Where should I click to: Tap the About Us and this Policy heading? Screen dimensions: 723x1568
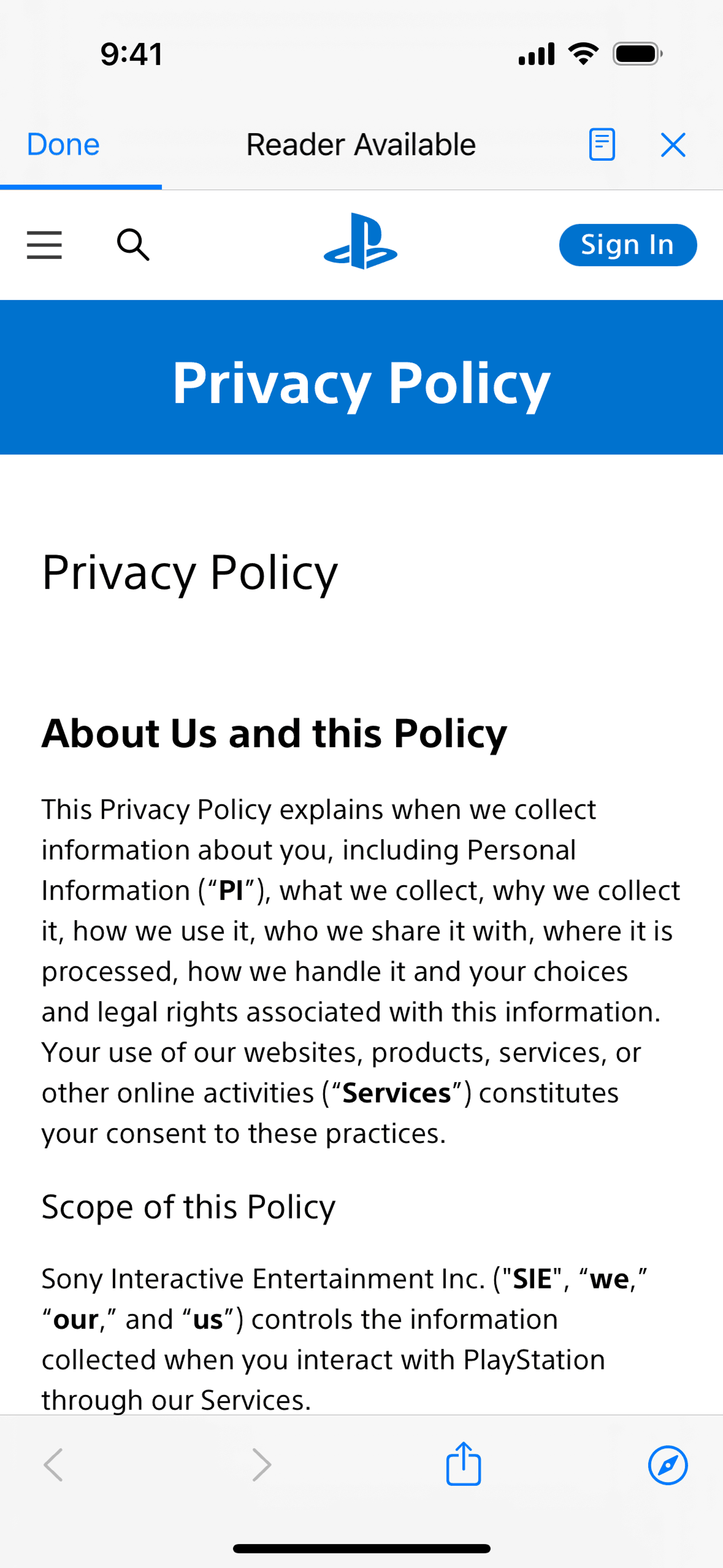click(x=274, y=733)
